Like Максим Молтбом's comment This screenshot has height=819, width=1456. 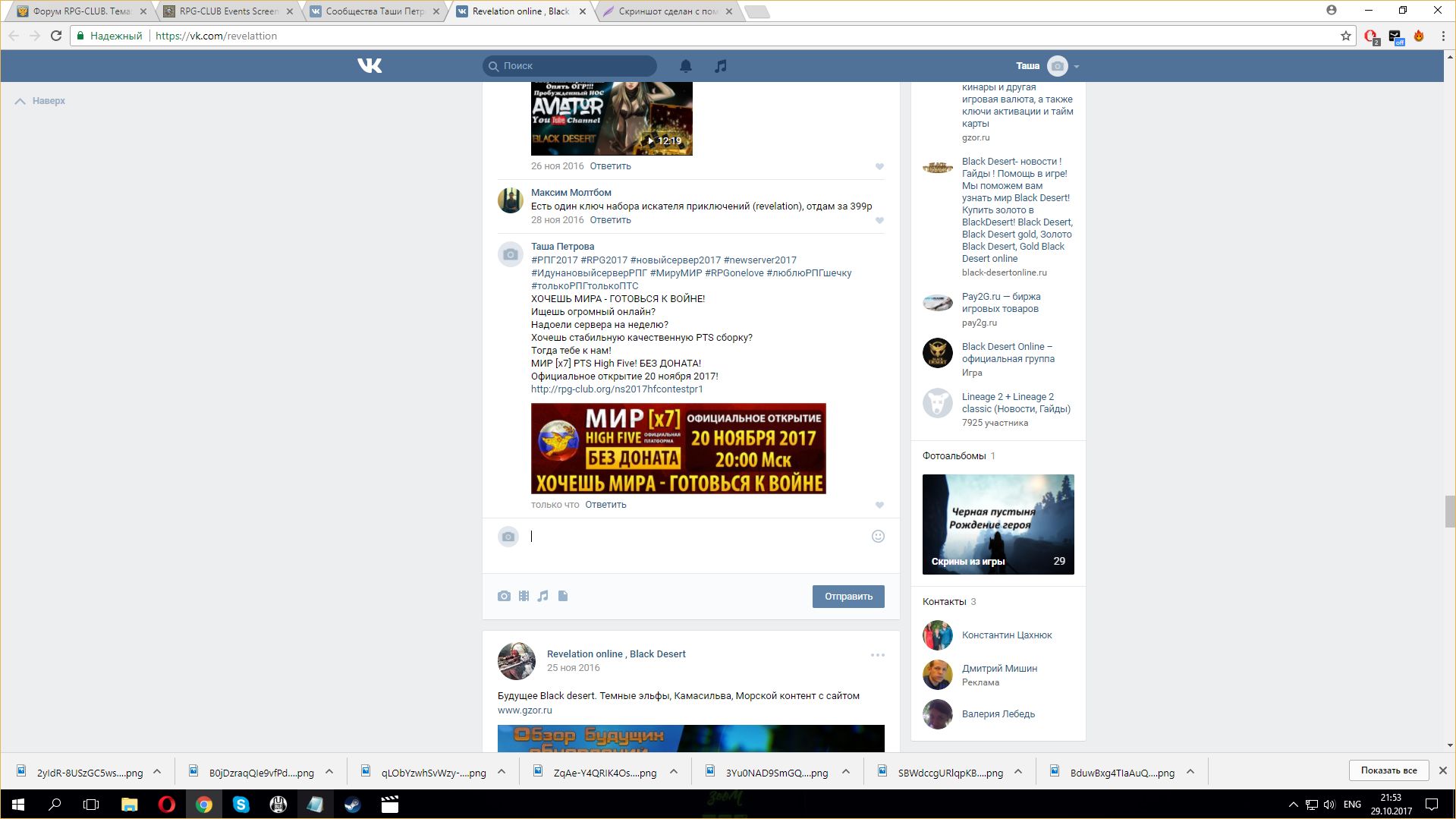[879, 220]
